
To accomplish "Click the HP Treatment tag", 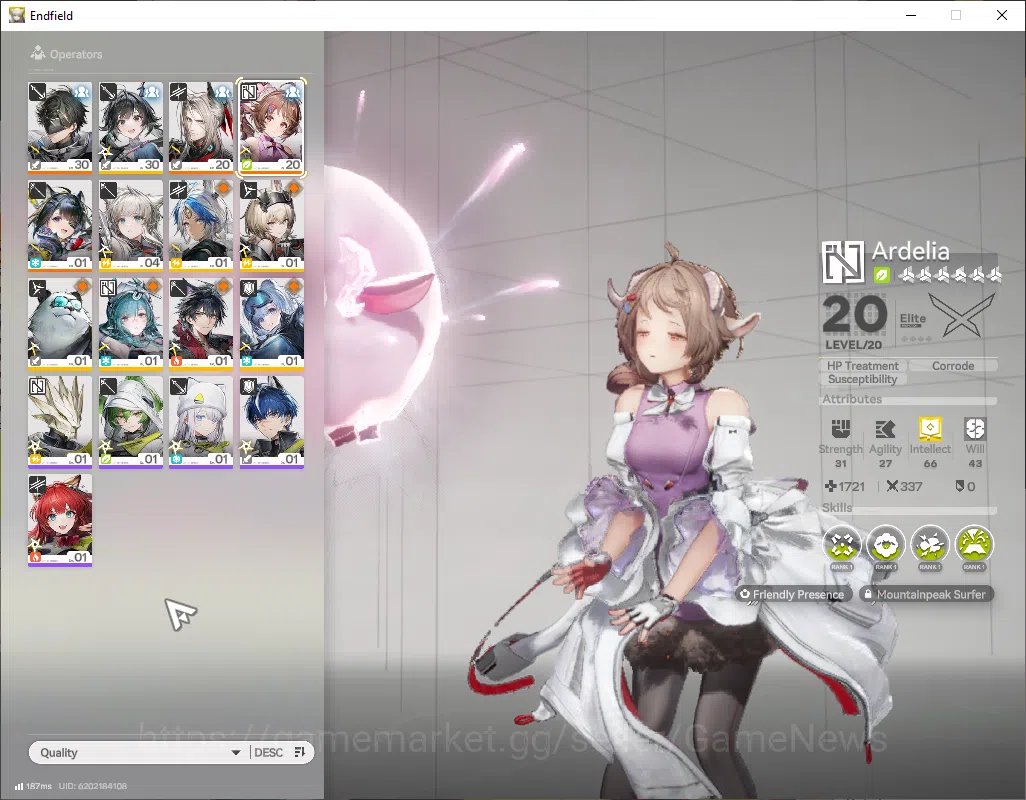I will tap(862, 366).
